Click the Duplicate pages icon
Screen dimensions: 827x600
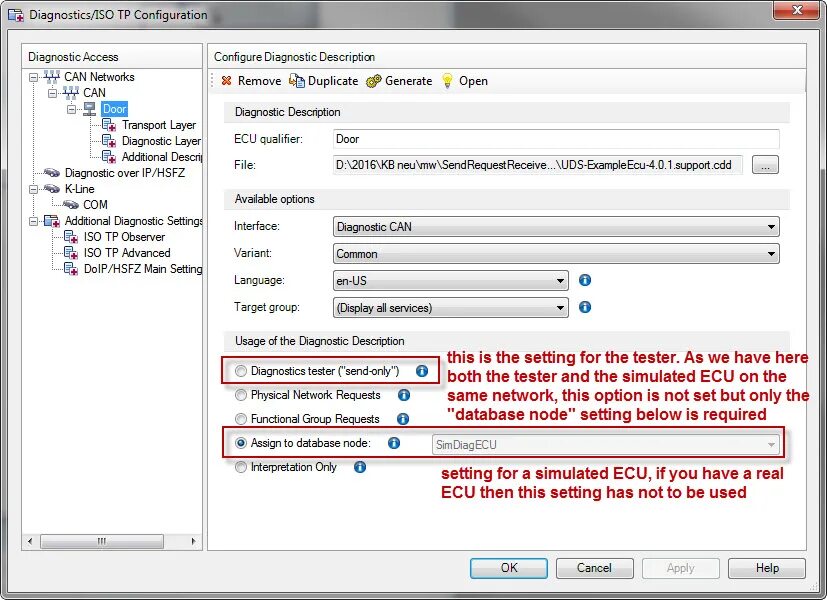click(x=296, y=81)
